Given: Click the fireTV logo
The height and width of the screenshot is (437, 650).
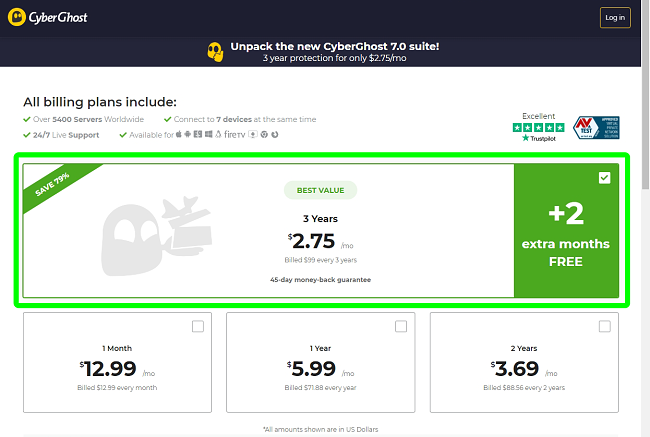Looking at the screenshot, I should (x=235, y=134).
